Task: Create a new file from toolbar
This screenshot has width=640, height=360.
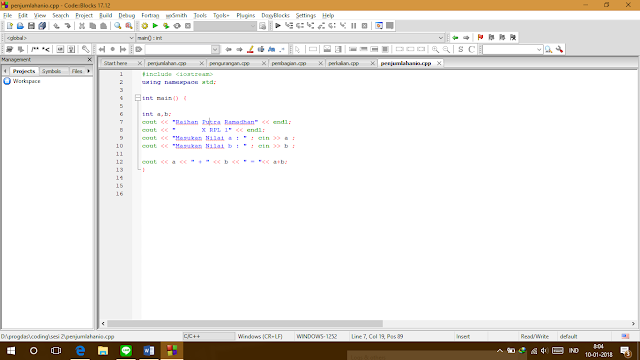Action: (x=9, y=26)
